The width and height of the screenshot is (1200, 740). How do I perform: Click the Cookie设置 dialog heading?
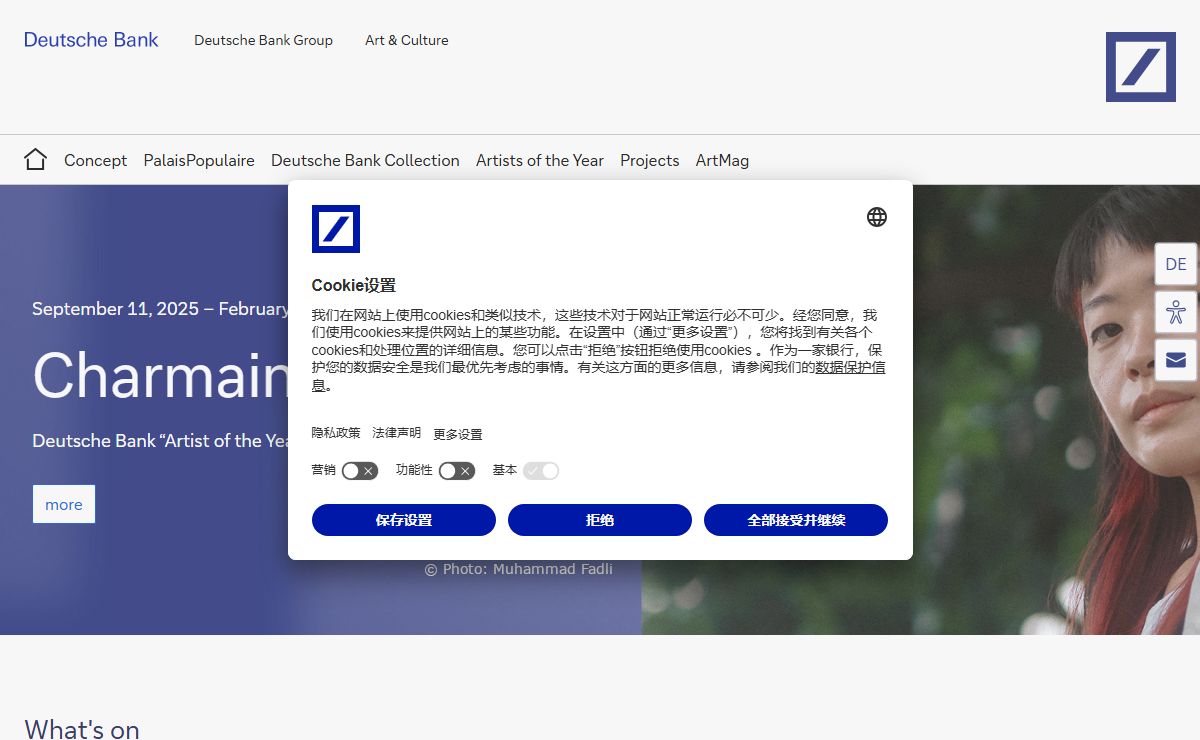(354, 285)
